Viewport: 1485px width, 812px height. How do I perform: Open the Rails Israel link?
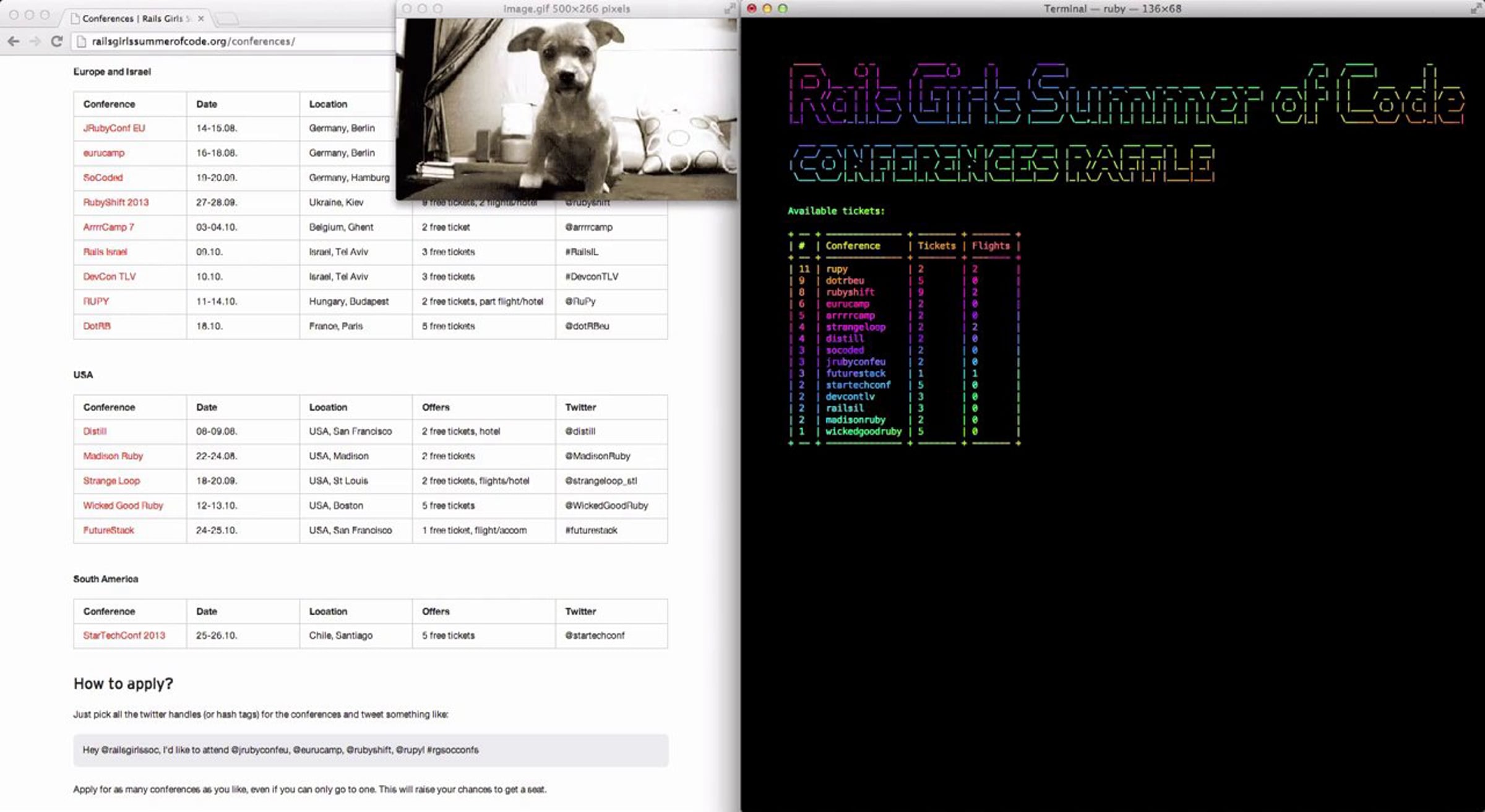pyautogui.click(x=105, y=252)
